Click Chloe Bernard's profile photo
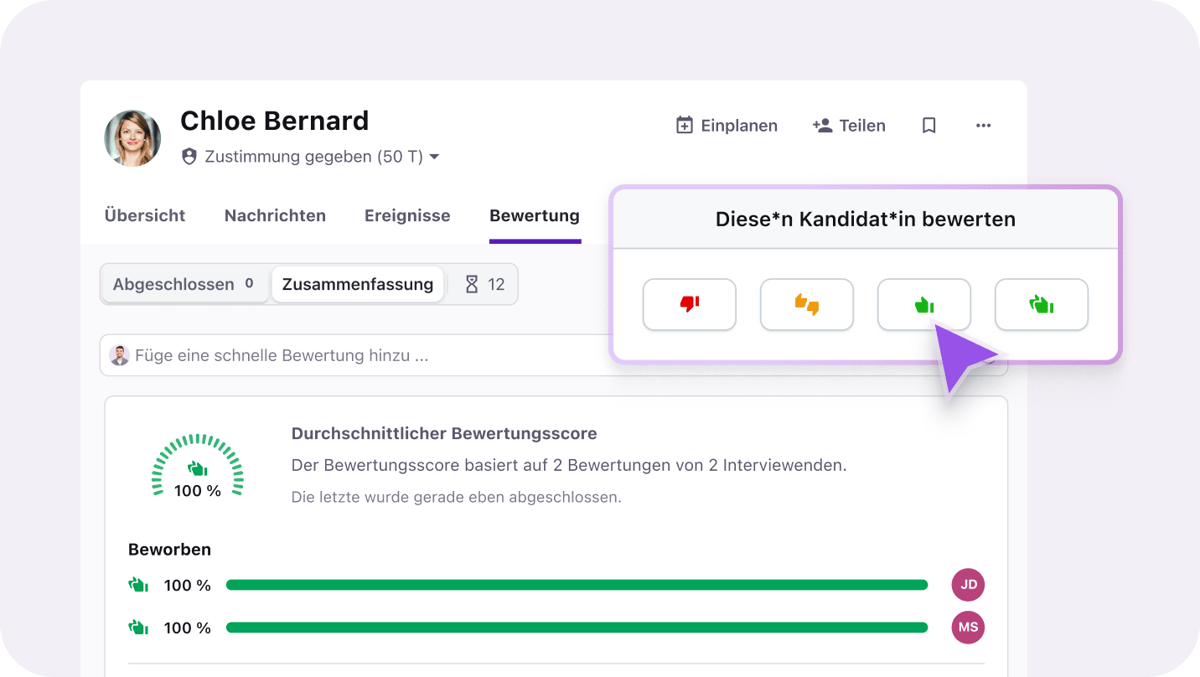The width and height of the screenshot is (1200, 677). tap(133, 138)
